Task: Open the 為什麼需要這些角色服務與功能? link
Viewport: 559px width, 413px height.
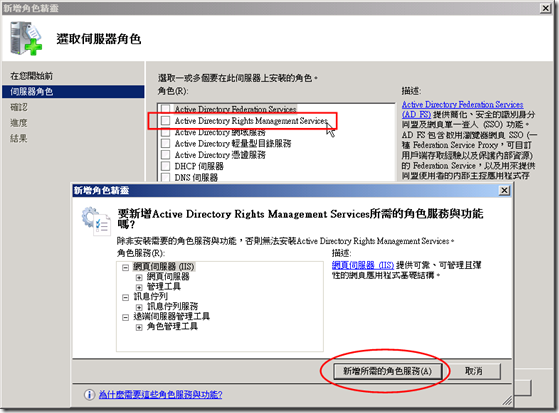Action: click(160, 394)
